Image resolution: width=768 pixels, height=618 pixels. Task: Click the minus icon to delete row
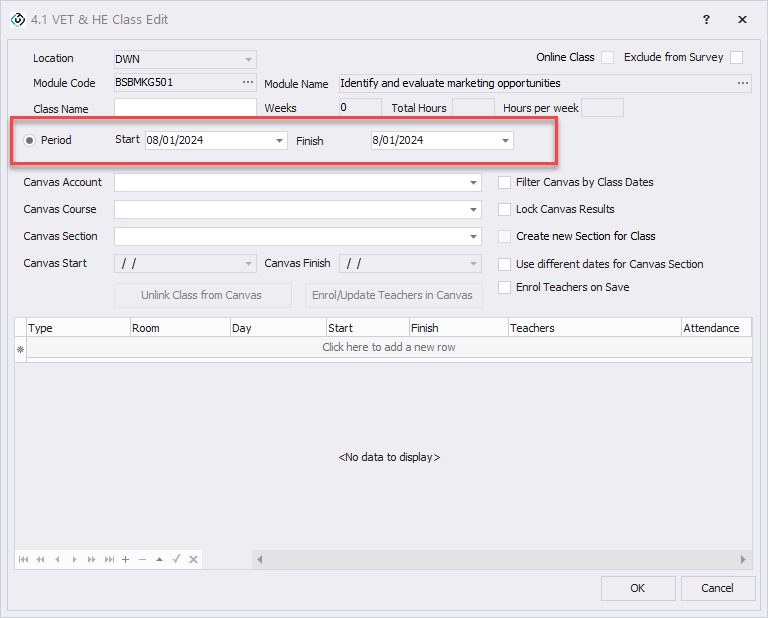142,560
